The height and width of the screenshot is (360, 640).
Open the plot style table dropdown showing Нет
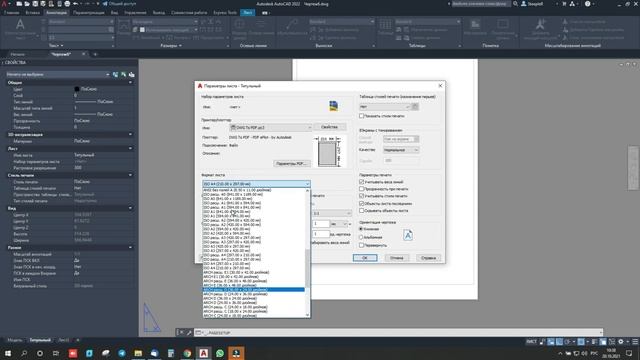(385, 107)
